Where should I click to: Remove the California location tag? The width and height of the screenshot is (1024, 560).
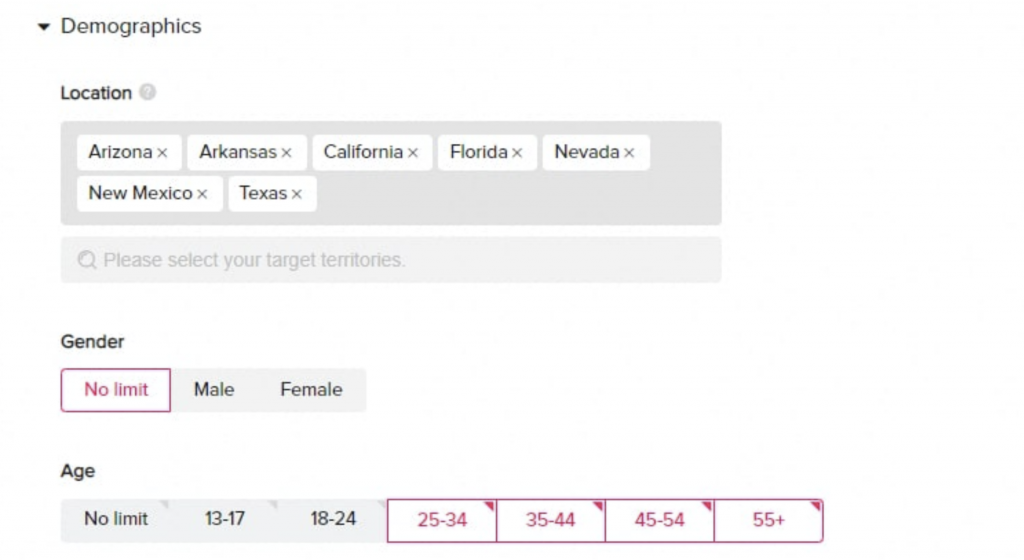413,153
